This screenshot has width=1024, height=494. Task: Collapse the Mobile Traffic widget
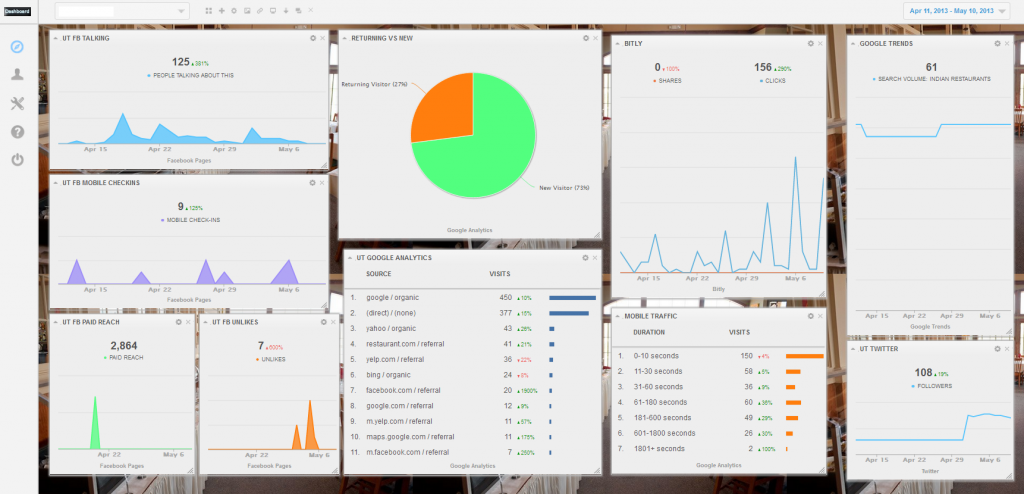[618, 316]
